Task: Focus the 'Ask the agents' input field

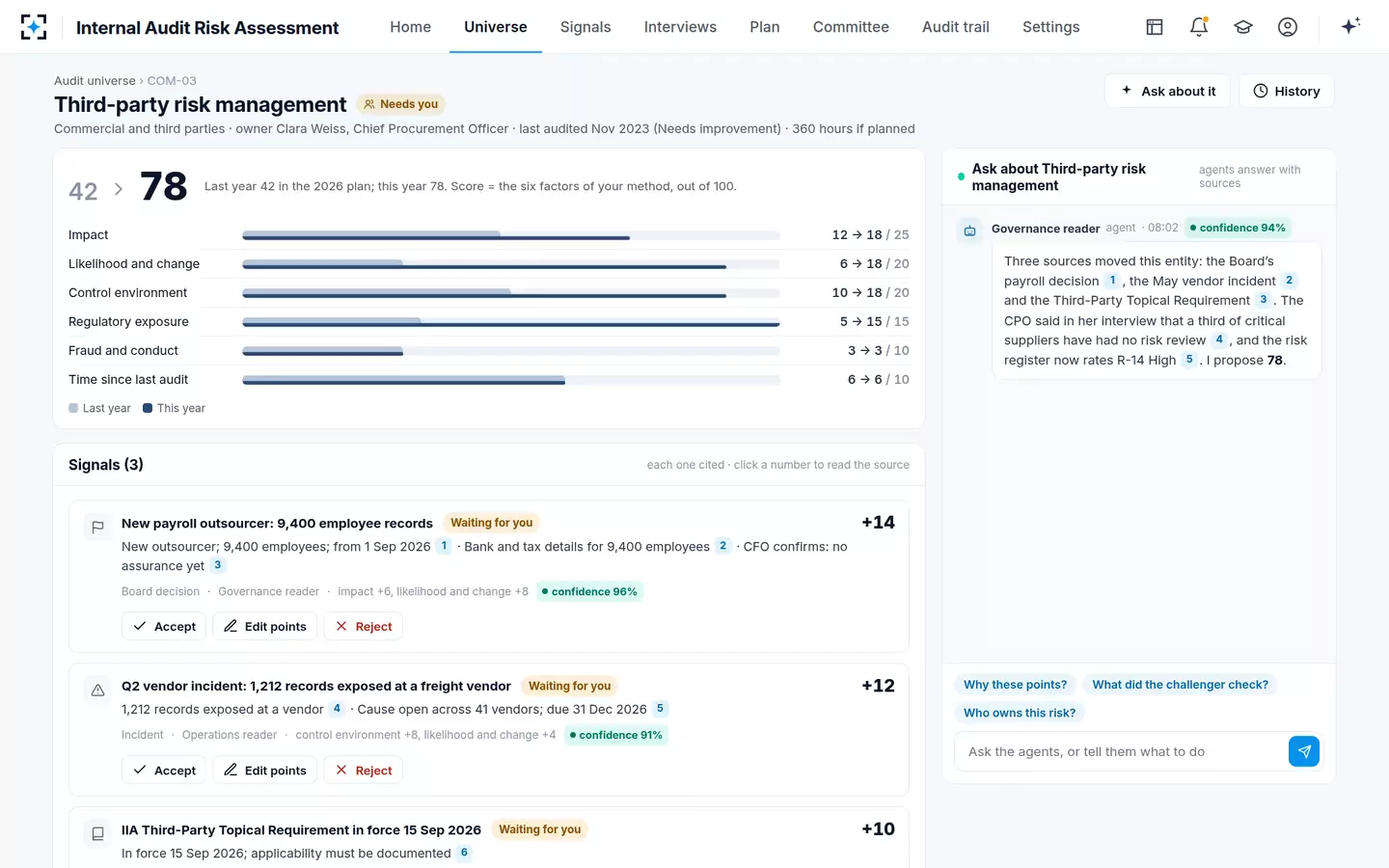Action: pyautogui.click(x=1121, y=751)
